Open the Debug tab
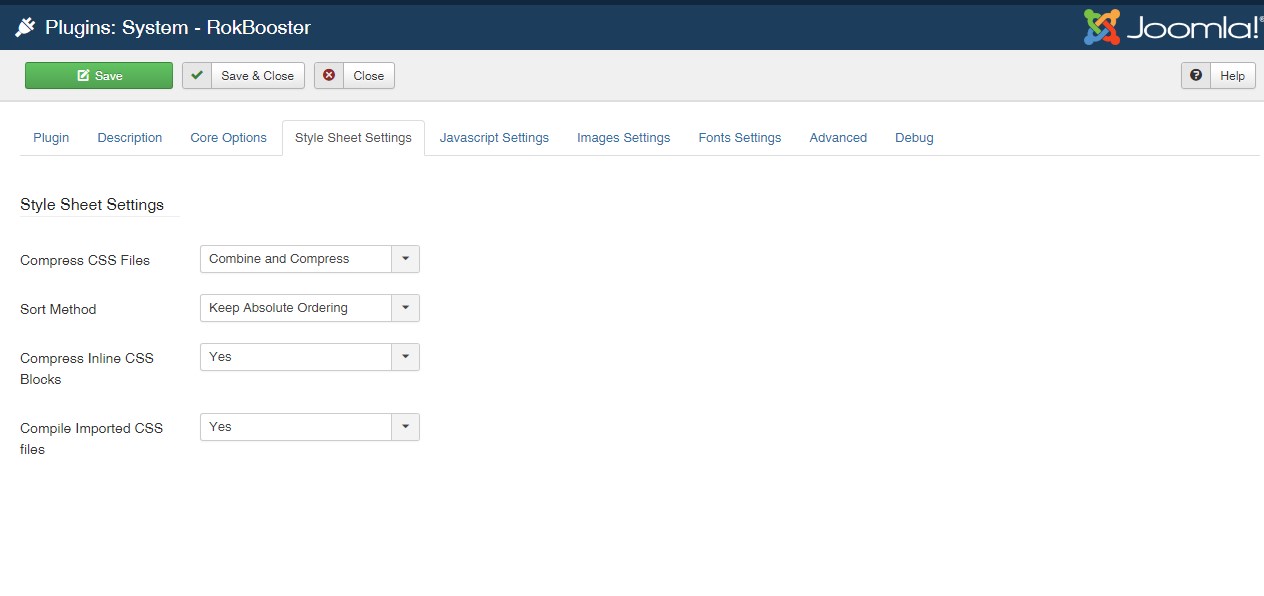This screenshot has height=596, width=1264. coord(914,138)
